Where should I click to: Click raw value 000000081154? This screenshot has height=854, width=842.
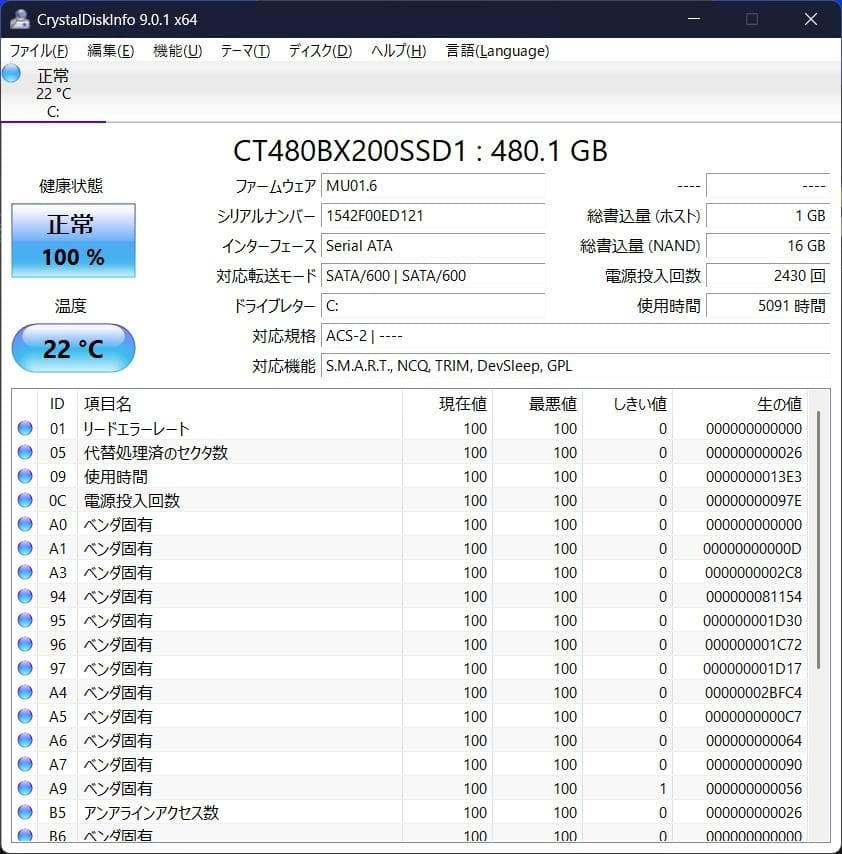[x=754, y=596]
